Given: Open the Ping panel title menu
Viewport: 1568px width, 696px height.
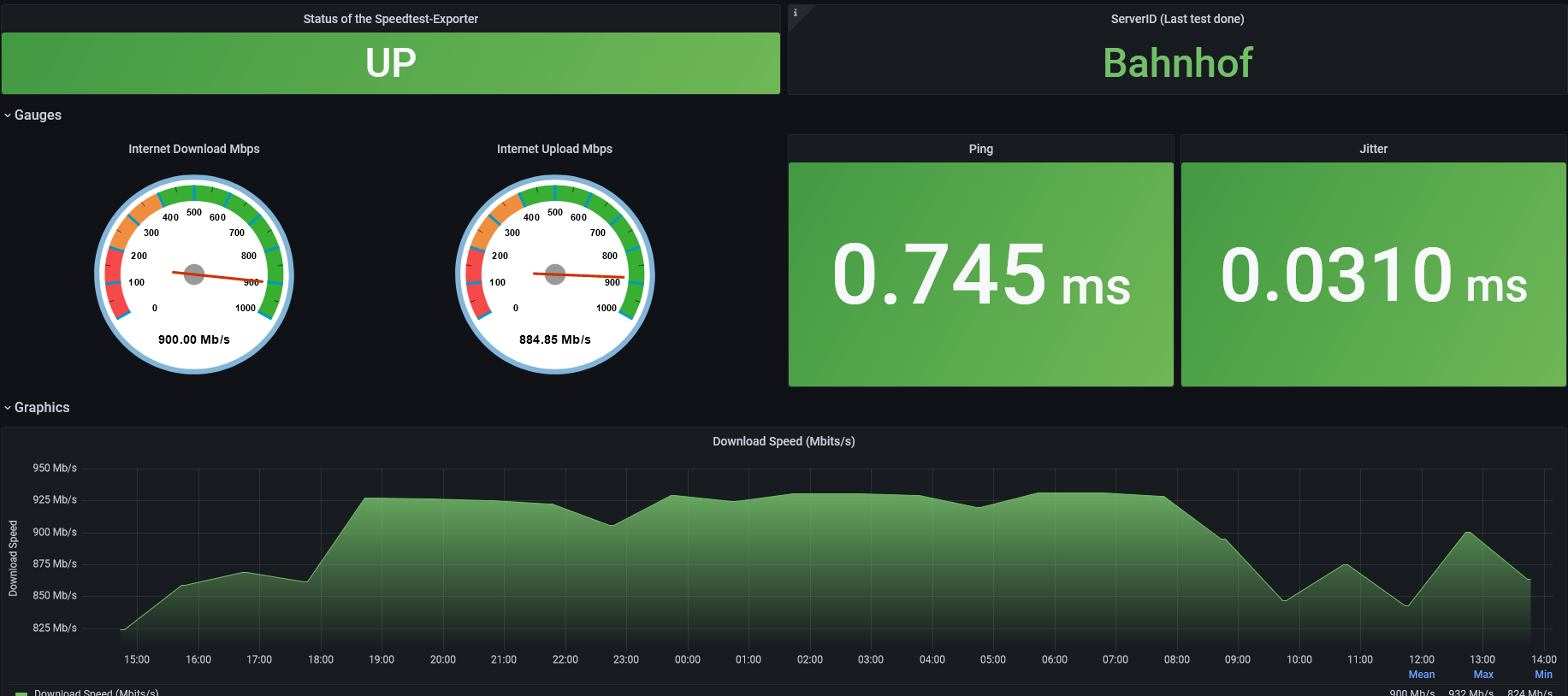Looking at the screenshot, I should (980, 149).
